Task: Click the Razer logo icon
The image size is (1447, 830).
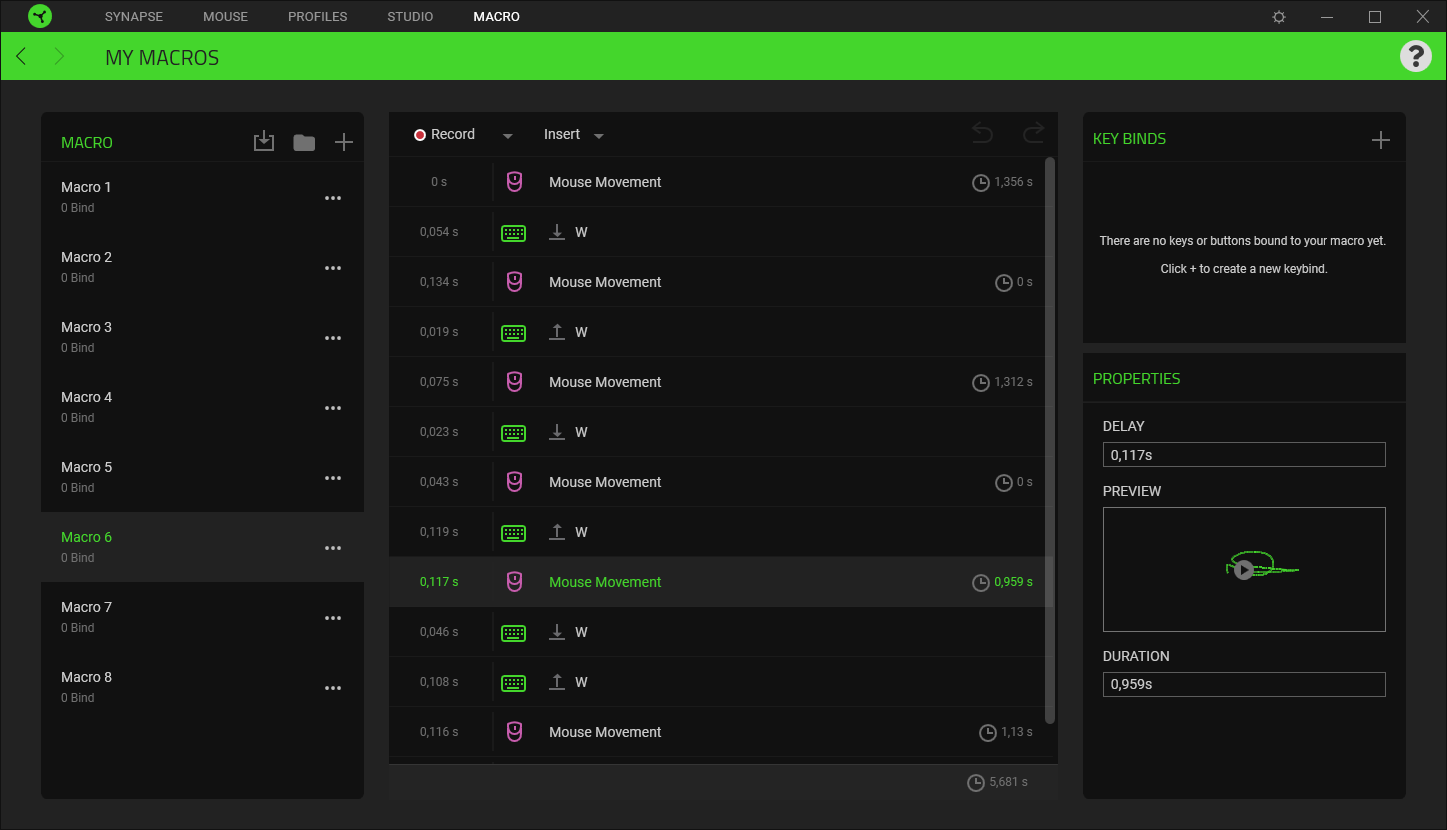Action: (40, 16)
